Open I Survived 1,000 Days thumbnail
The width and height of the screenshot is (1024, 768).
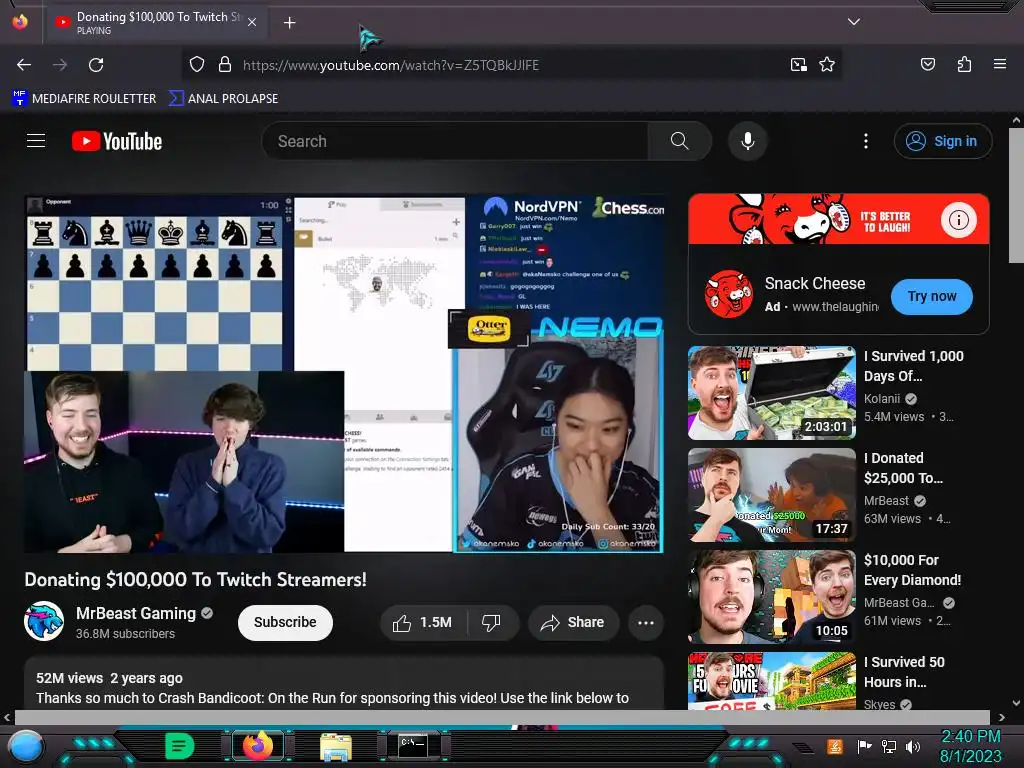click(x=772, y=393)
